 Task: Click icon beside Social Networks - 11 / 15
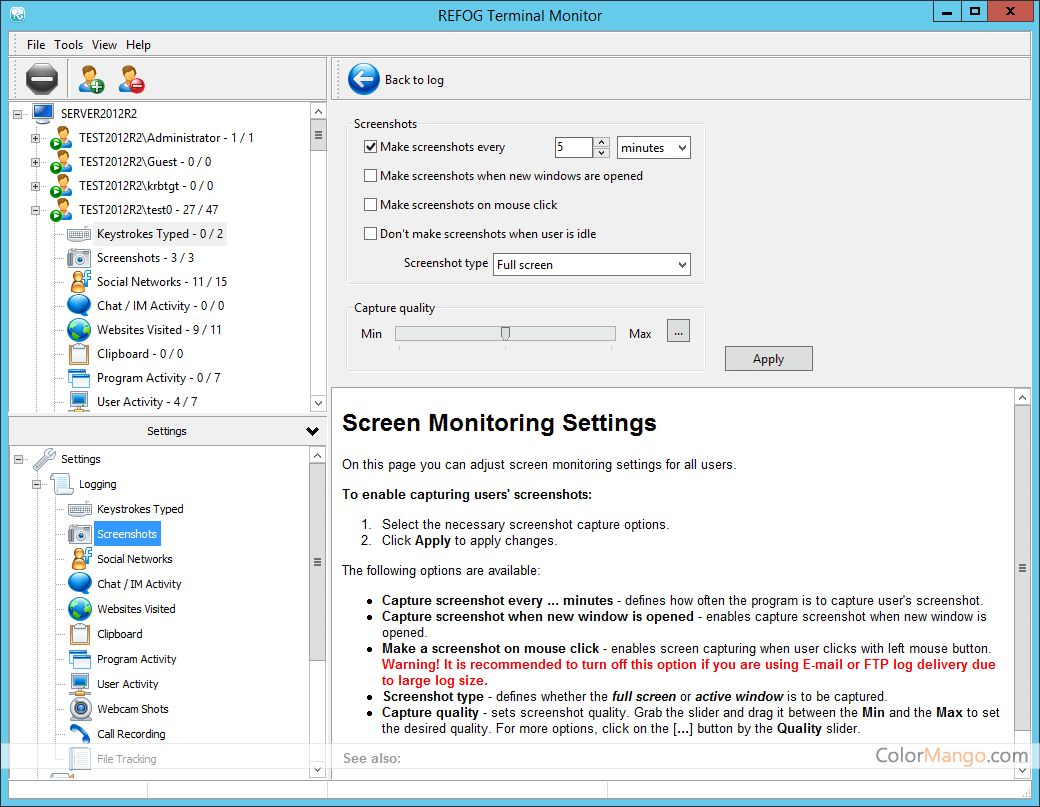tap(80, 281)
